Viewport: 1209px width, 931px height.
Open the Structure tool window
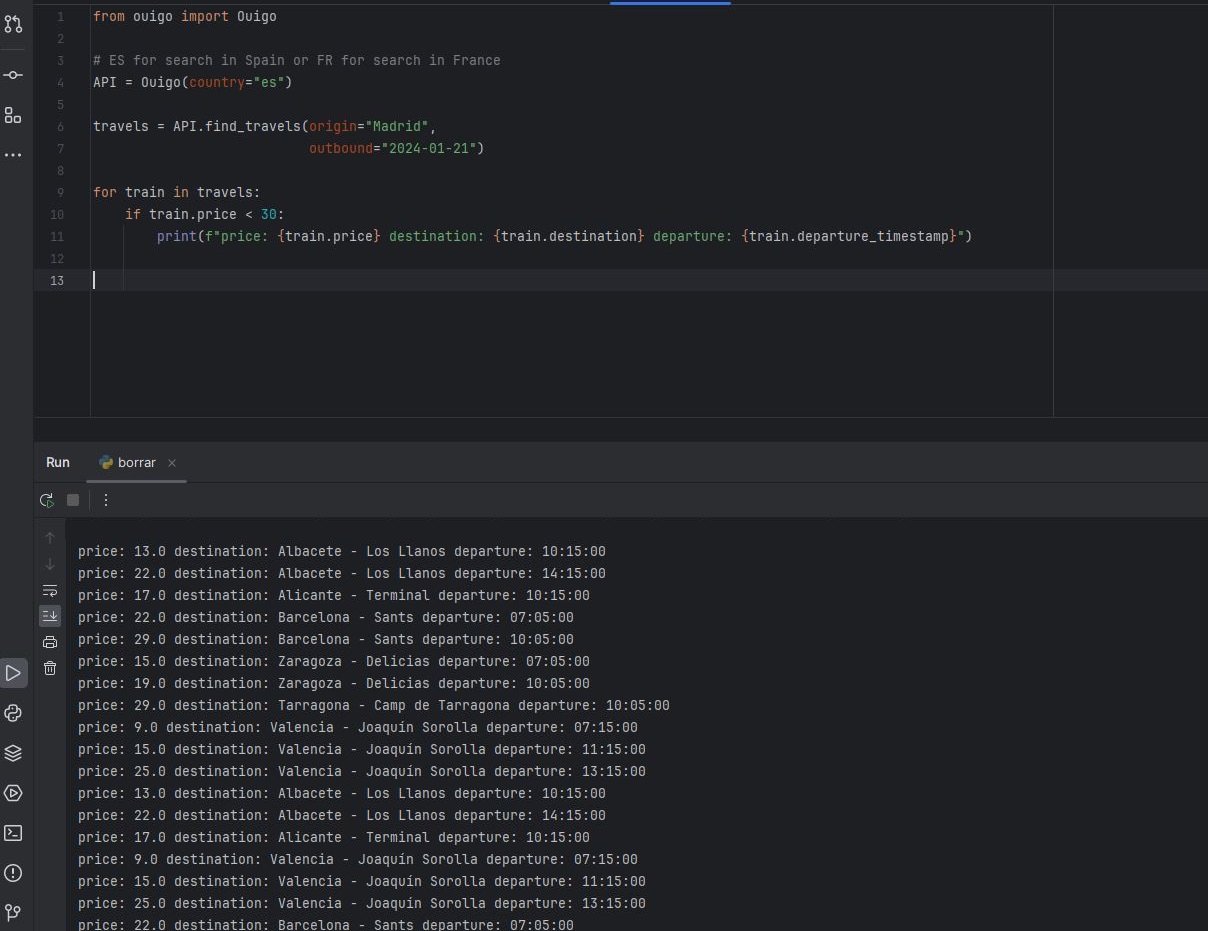(x=13, y=115)
